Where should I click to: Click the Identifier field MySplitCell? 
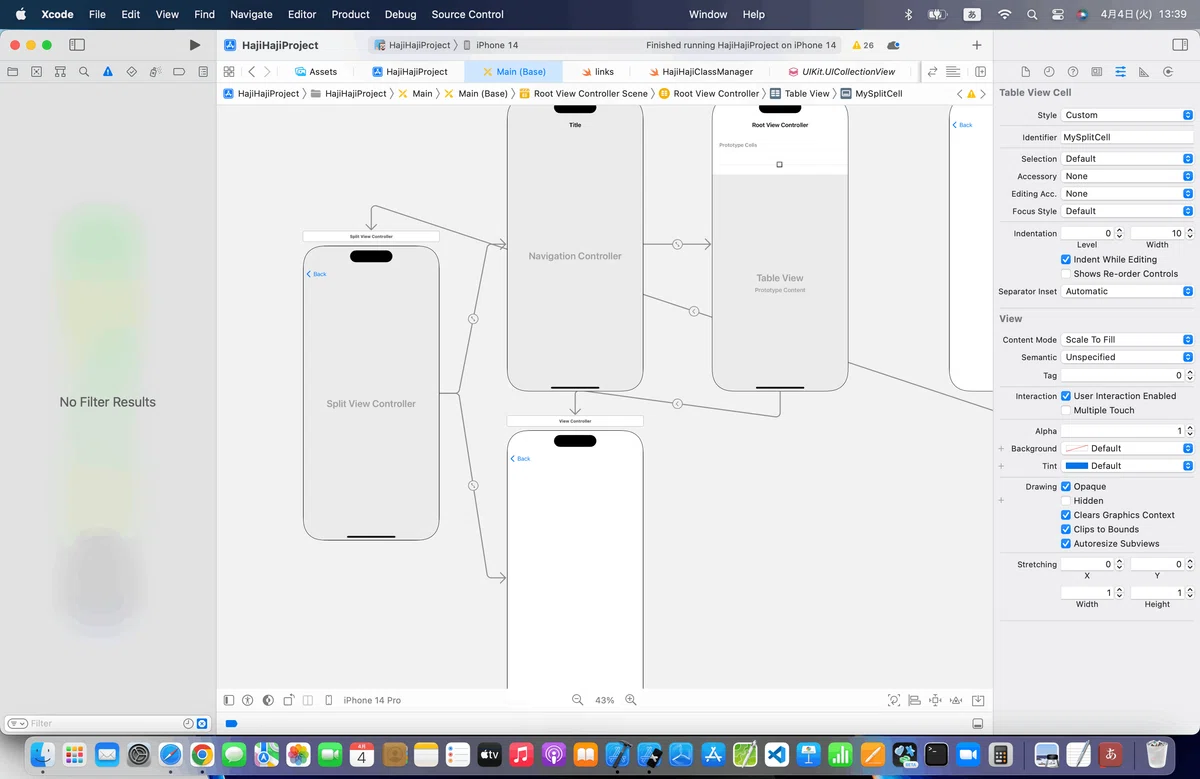[1127, 137]
